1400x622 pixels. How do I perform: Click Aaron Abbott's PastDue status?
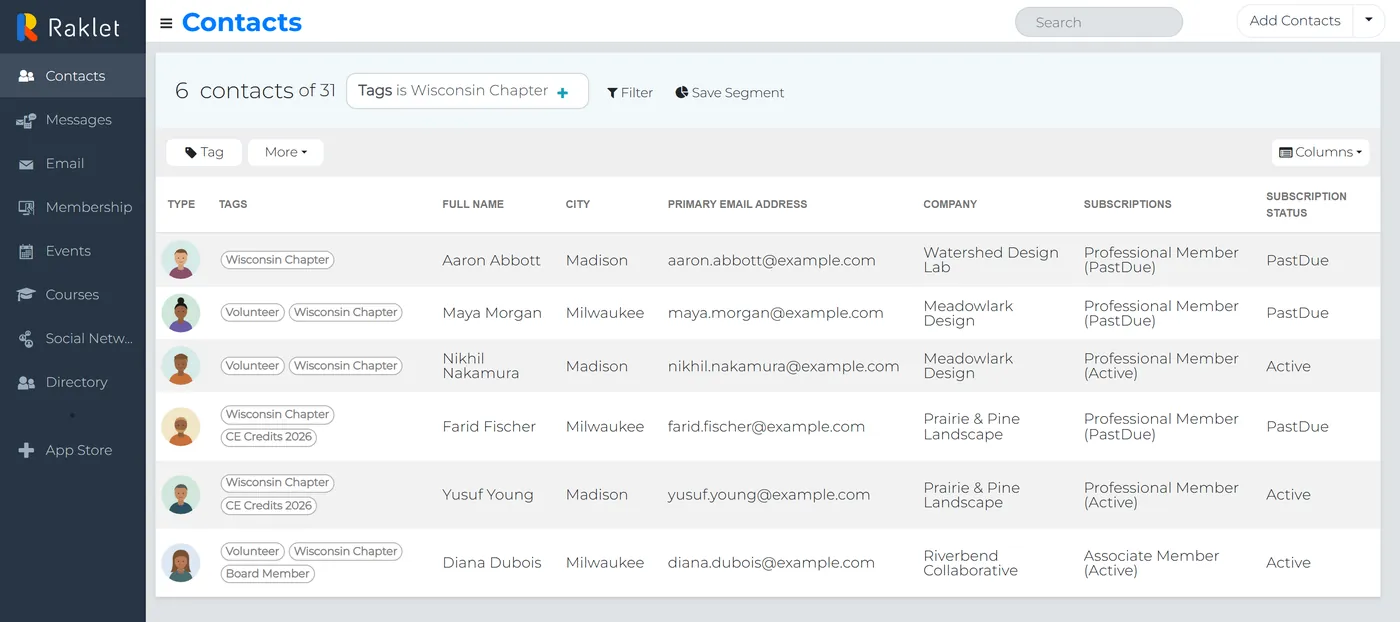(1297, 260)
